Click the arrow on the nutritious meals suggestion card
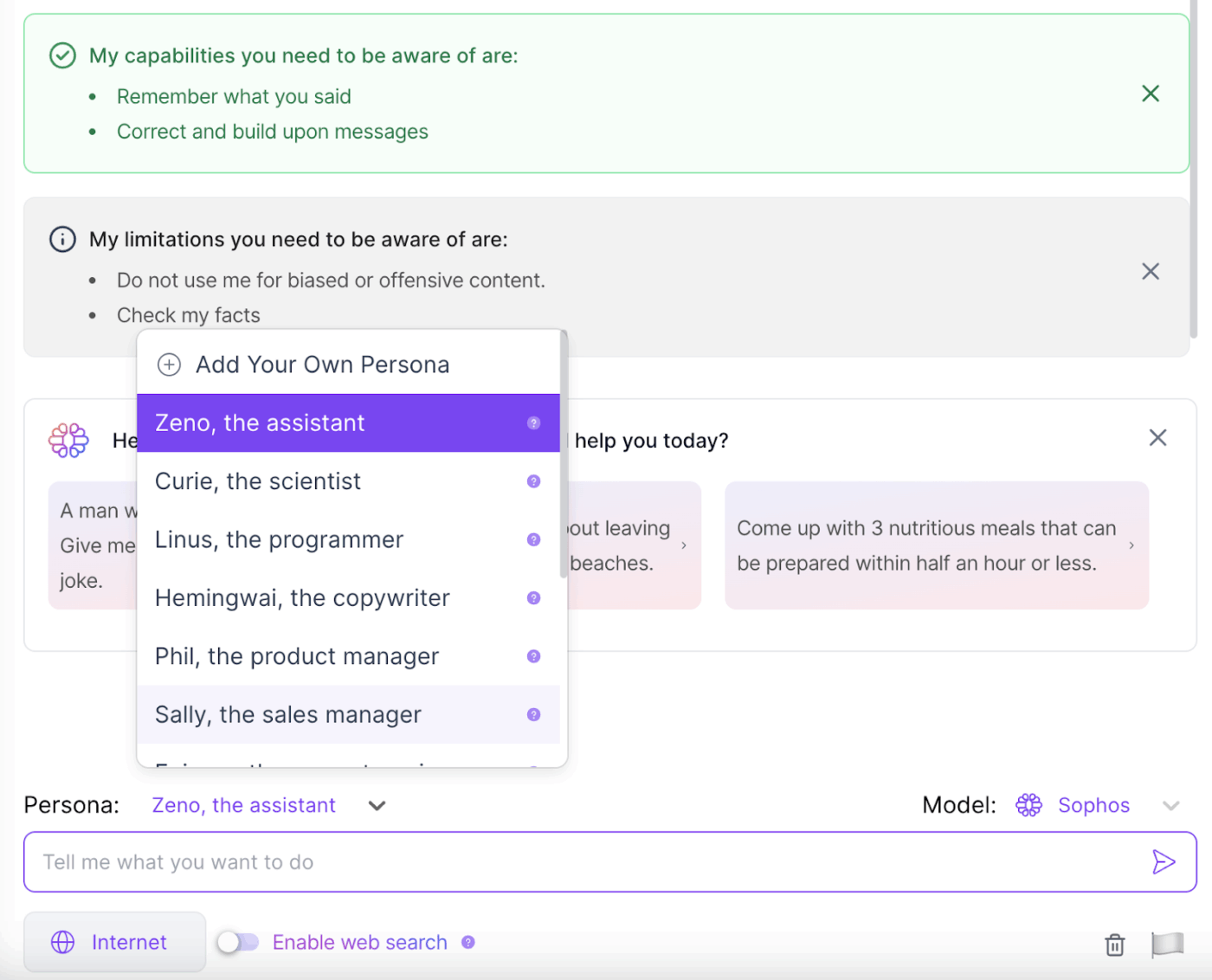 point(1131,545)
